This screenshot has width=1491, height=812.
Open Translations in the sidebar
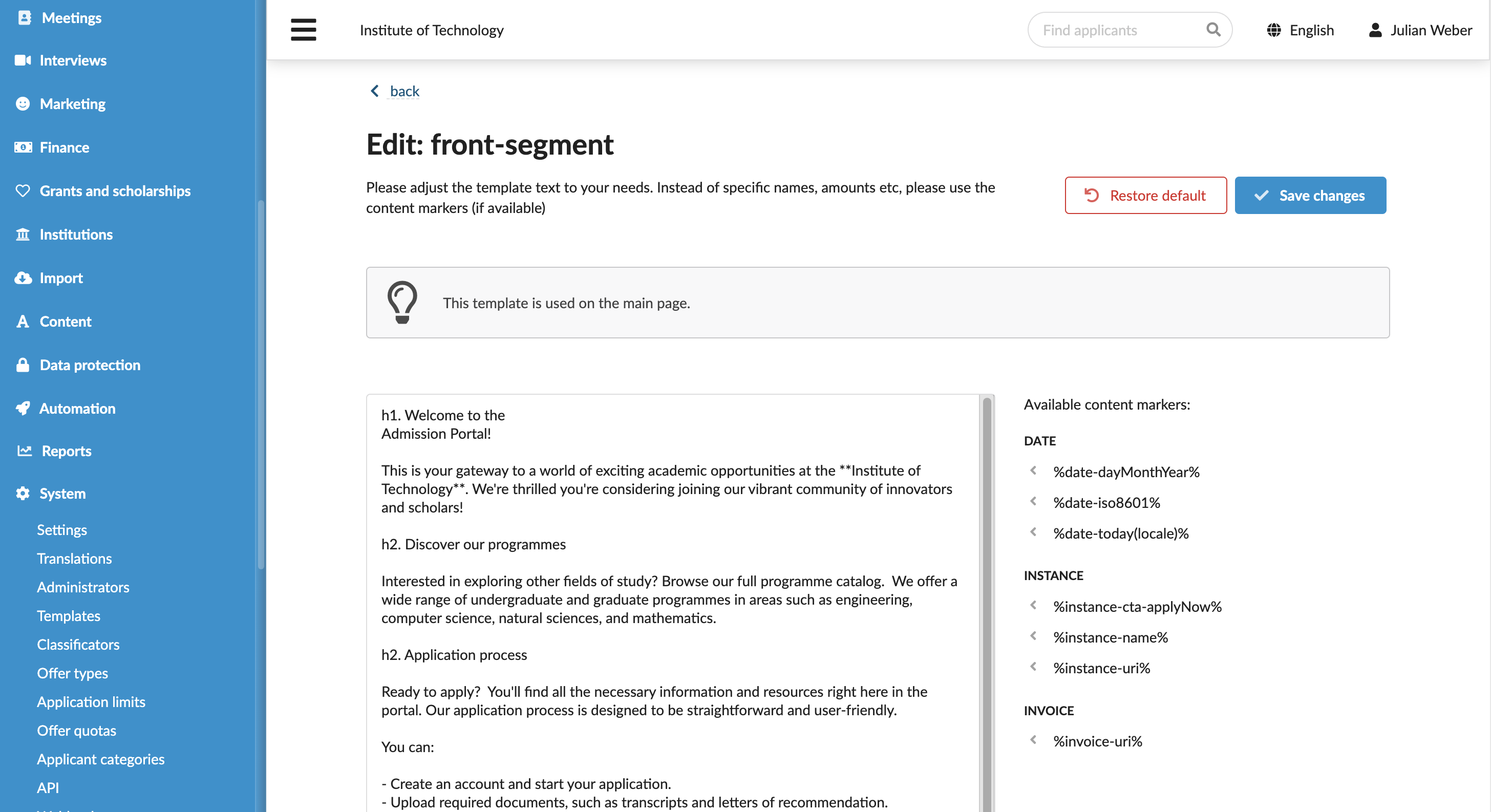(x=74, y=559)
